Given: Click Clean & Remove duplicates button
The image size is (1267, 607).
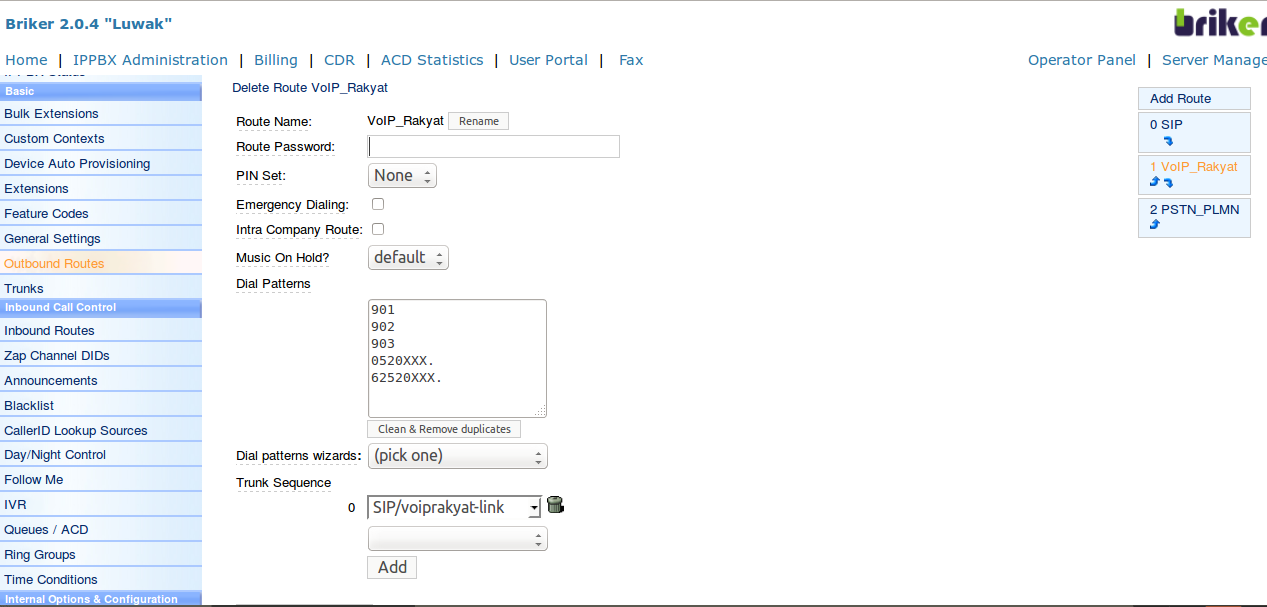Looking at the screenshot, I should coord(444,429).
